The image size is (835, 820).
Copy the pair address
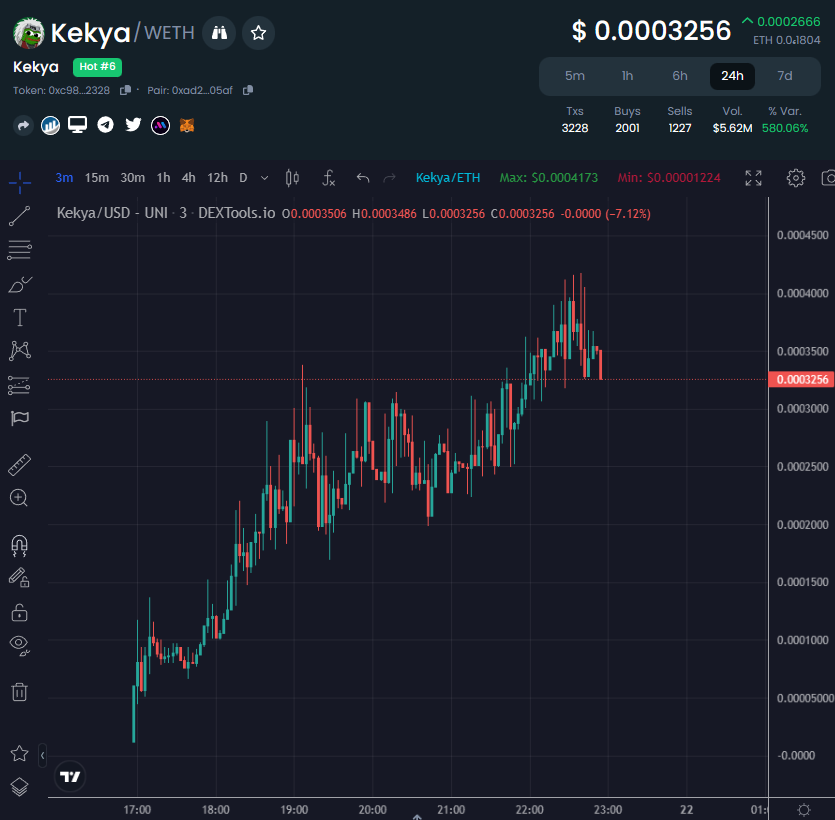point(248,90)
